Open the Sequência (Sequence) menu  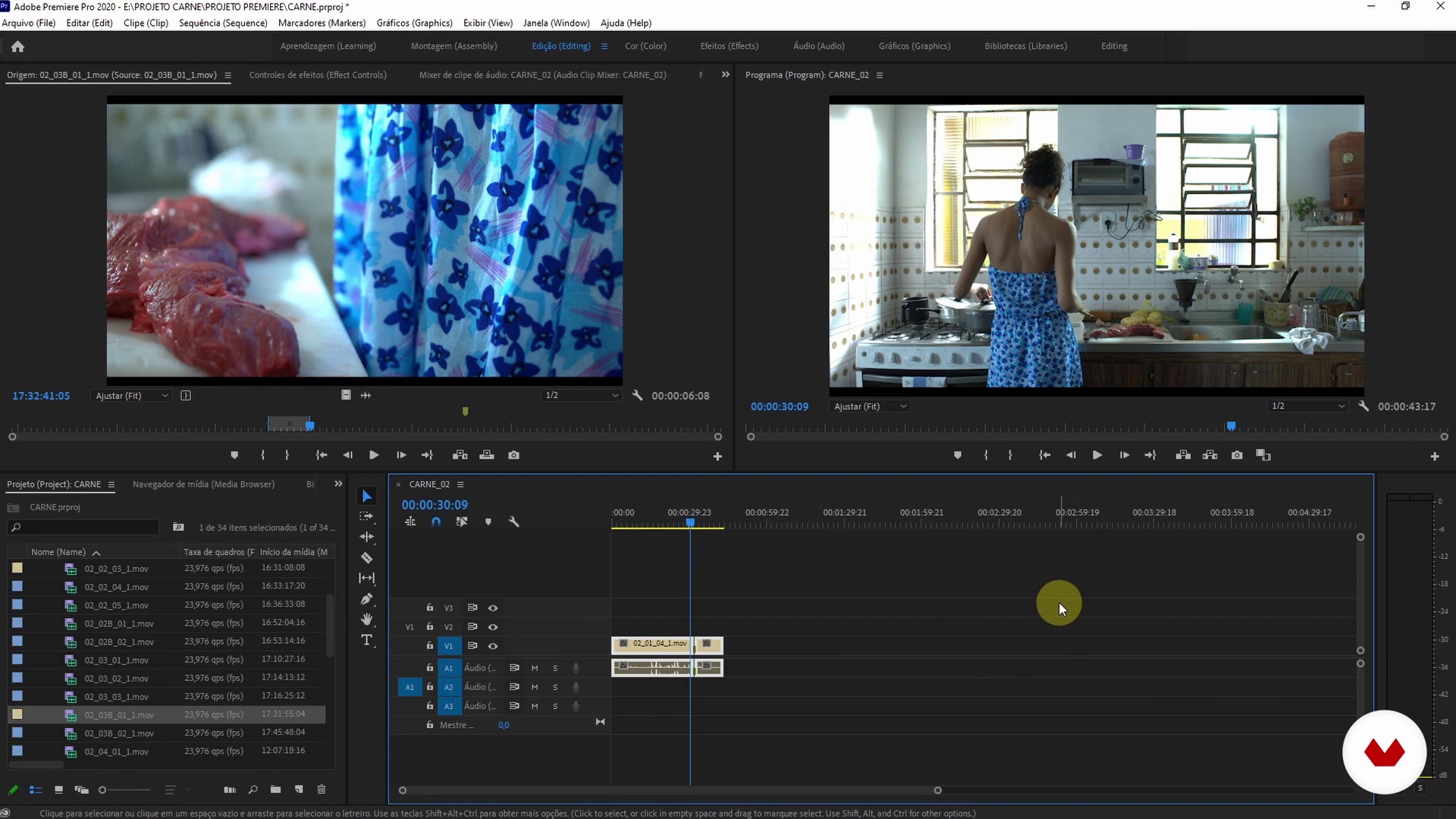[x=223, y=23]
